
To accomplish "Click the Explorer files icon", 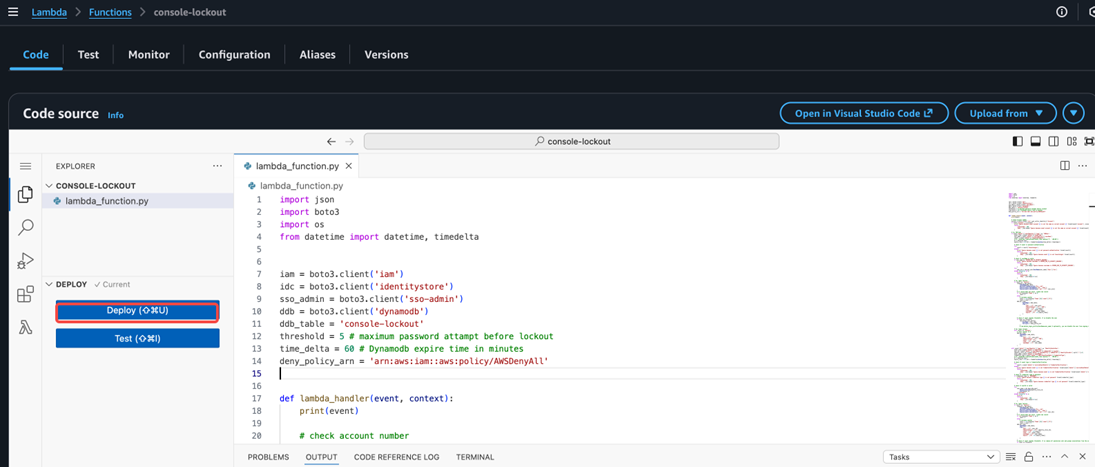I will [26, 195].
